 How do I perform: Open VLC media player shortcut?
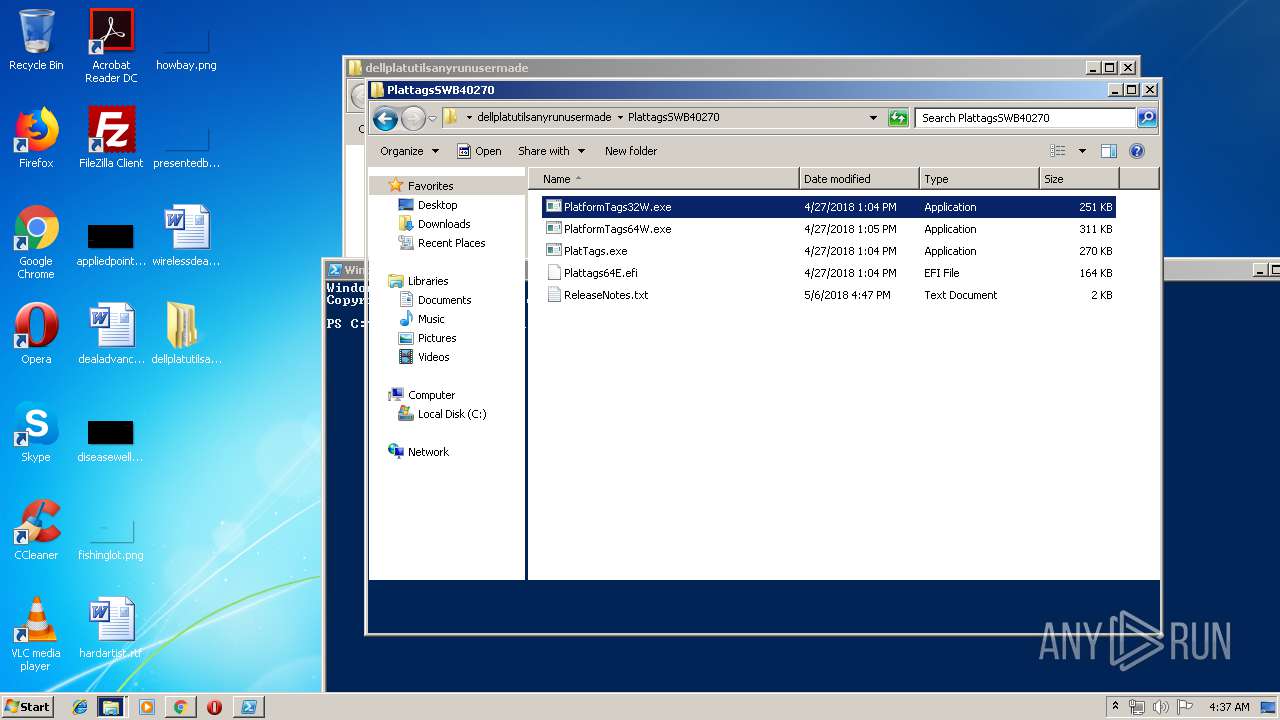tap(36, 634)
